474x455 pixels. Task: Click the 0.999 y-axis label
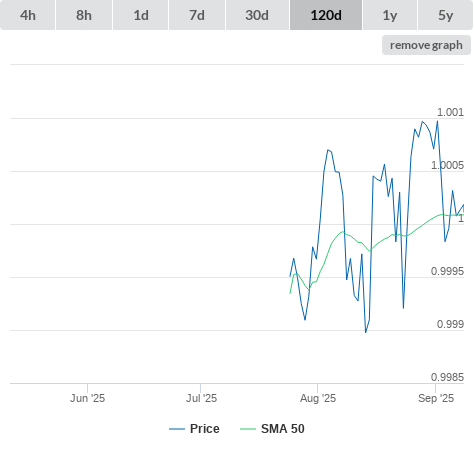point(450,324)
